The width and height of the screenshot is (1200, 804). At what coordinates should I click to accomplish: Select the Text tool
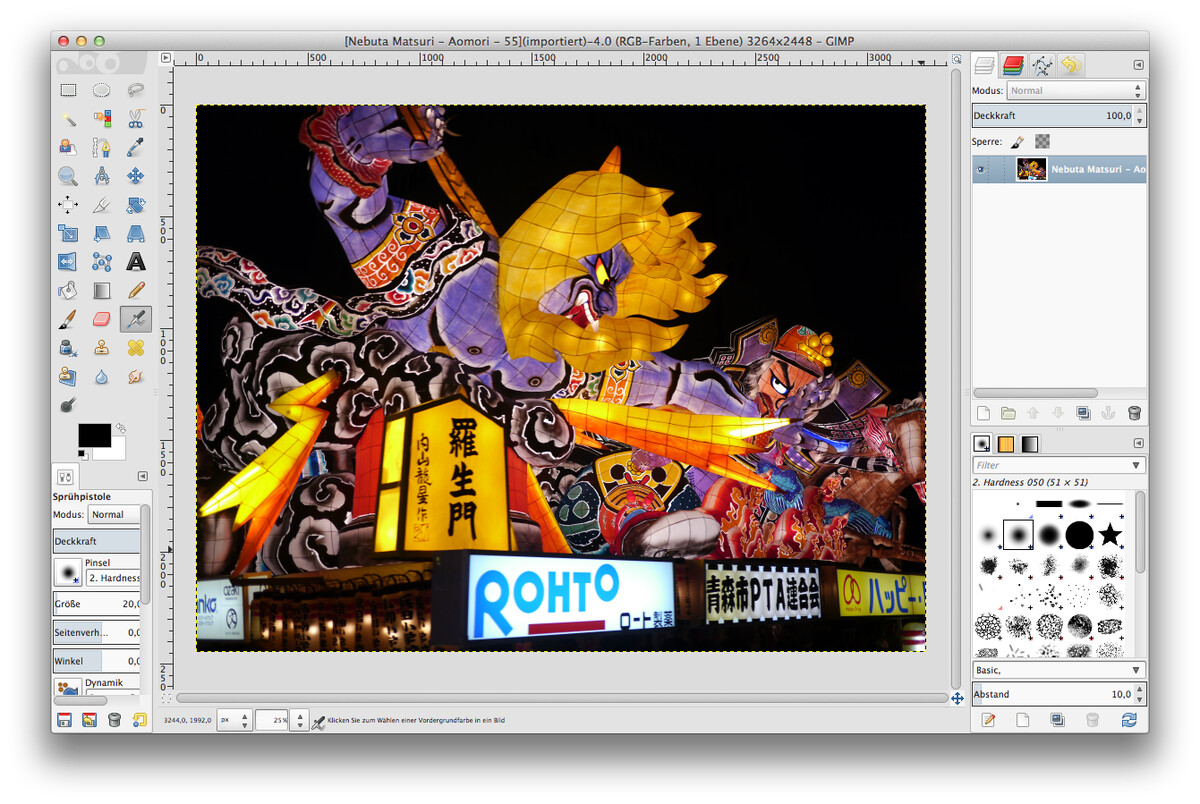(136, 261)
